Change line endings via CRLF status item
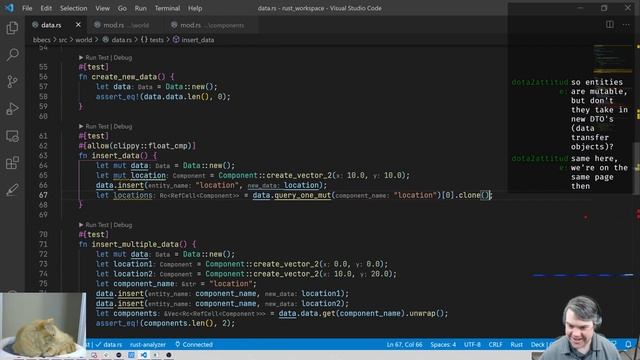The height and width of the screenshot is (360, 640). point(496,344)
